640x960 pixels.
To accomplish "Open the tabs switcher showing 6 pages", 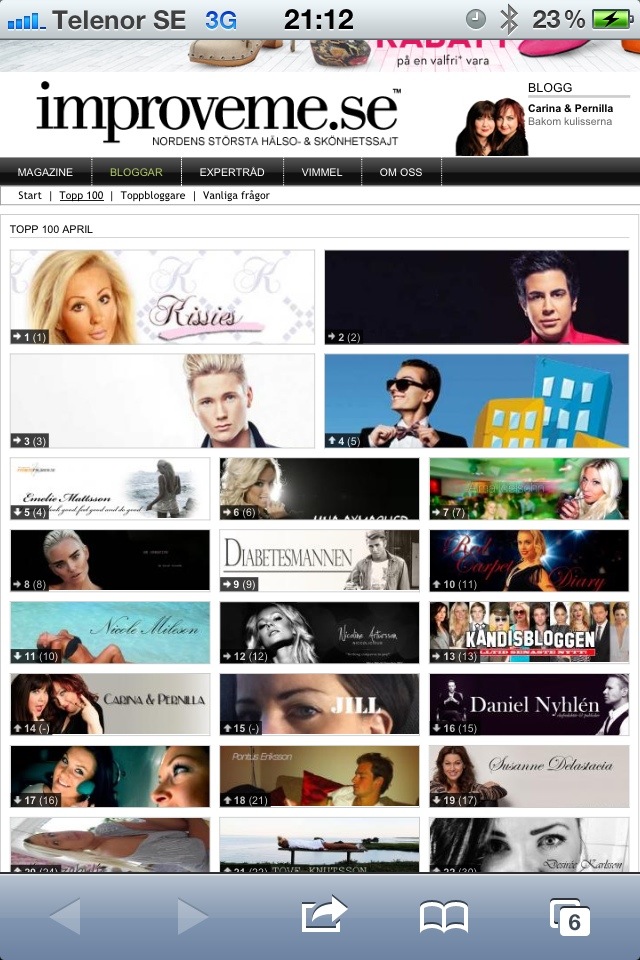I will pos(569,916).
